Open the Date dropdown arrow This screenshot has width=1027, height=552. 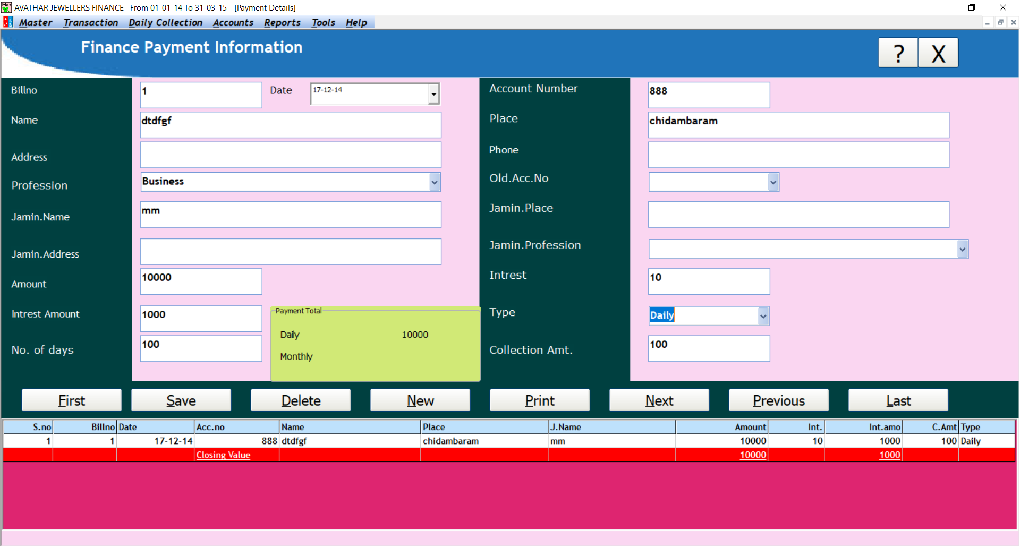coord(433,94)
